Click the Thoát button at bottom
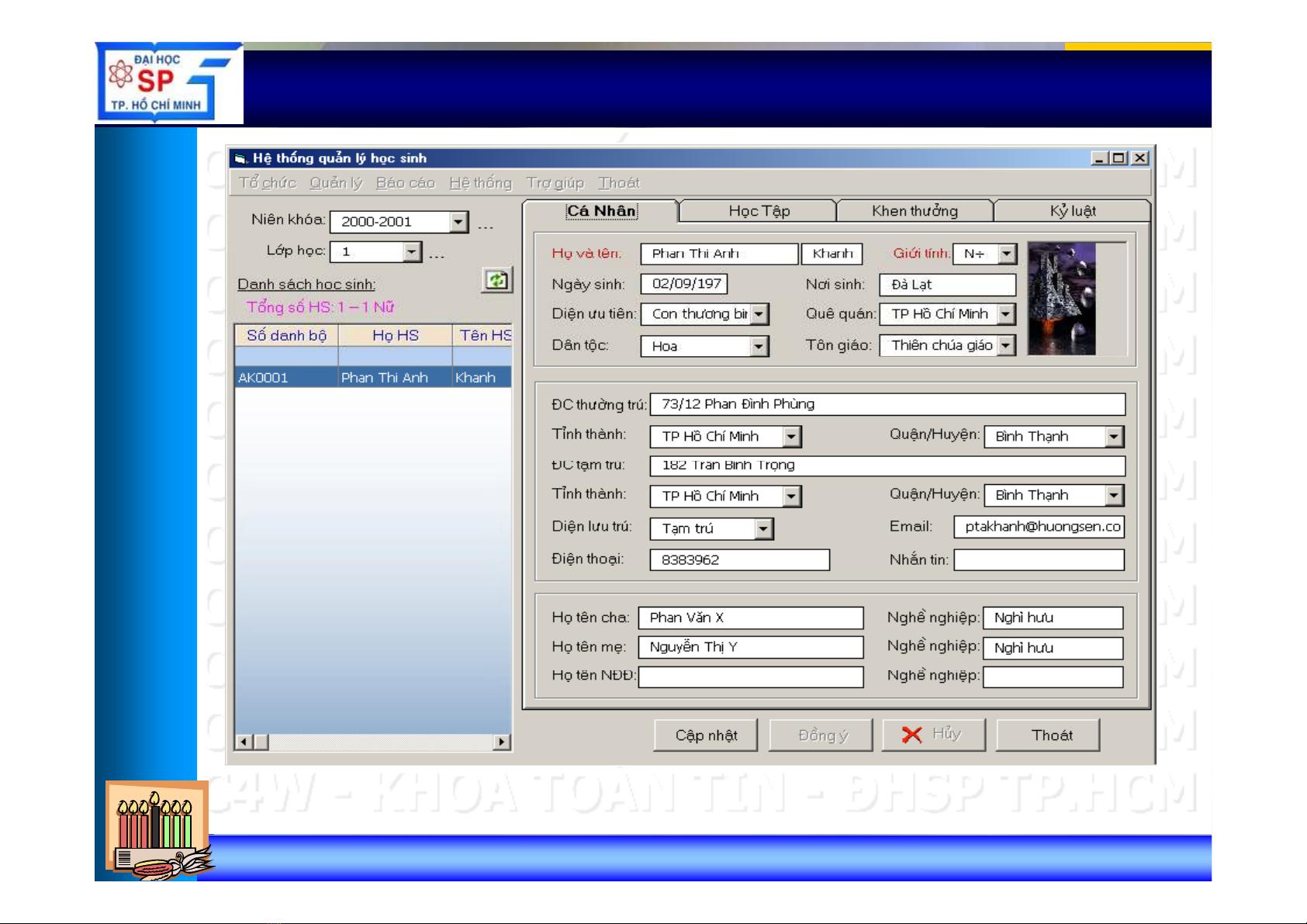Image resolution: width=1307 pixels, height=924 pixels. tap(1047, 735)
